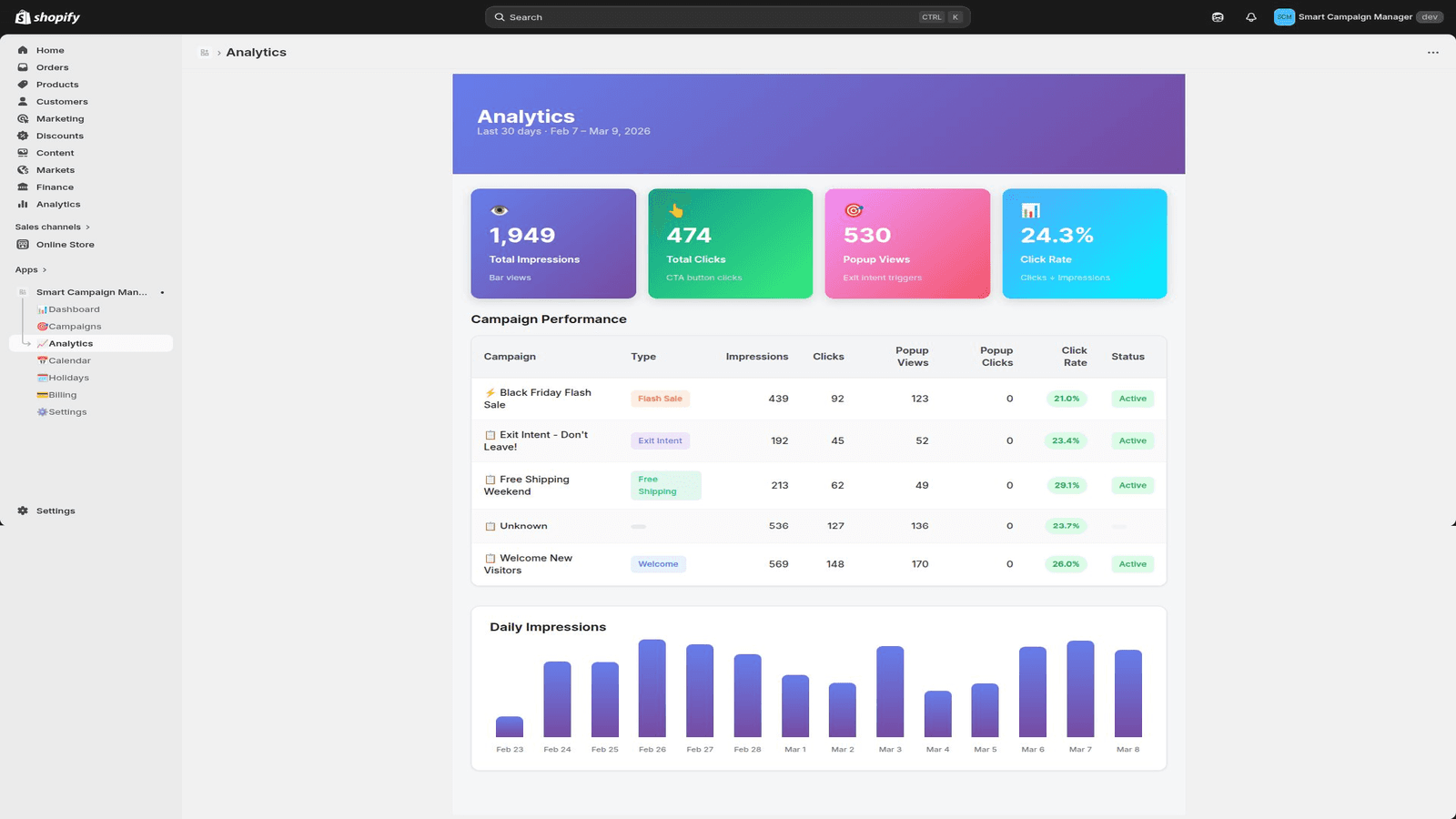The image size is (1456, 819).
Task: Click the Discounts icon
Action: (x=23, y=136)
